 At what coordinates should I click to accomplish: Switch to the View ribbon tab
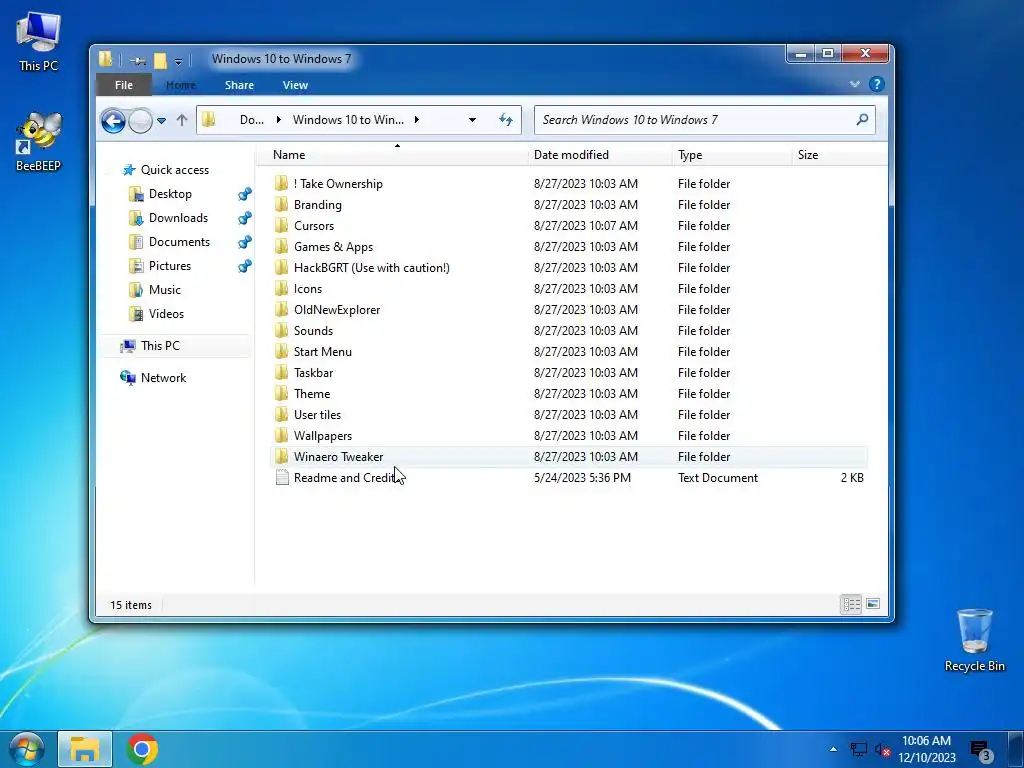tap(295, 85)
